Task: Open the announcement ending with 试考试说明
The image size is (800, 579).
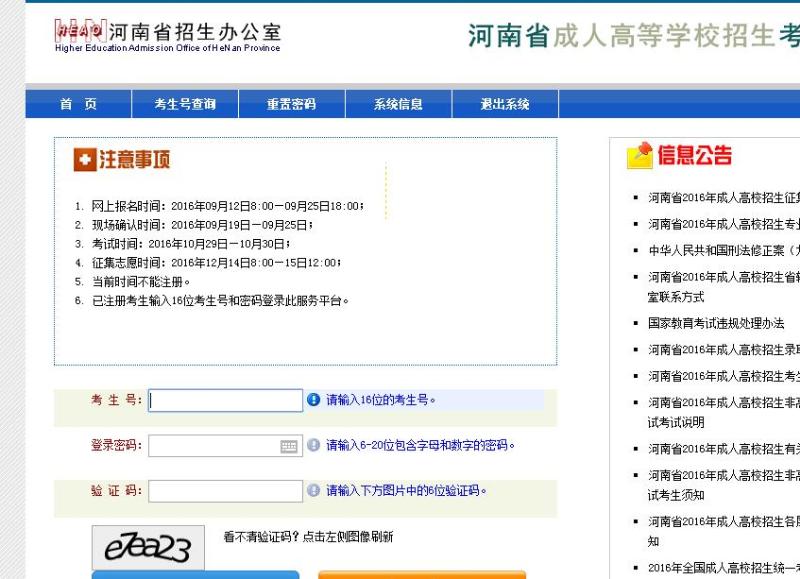Action: 724,412
